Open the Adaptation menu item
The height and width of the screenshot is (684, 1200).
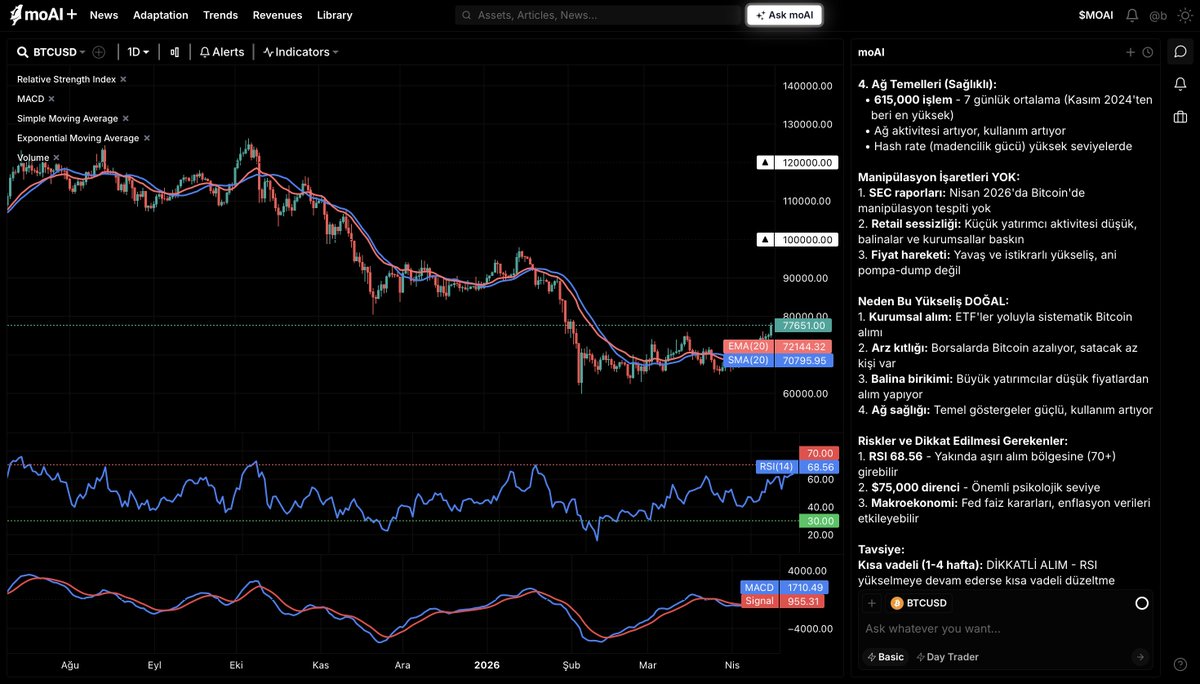(160, 15)
